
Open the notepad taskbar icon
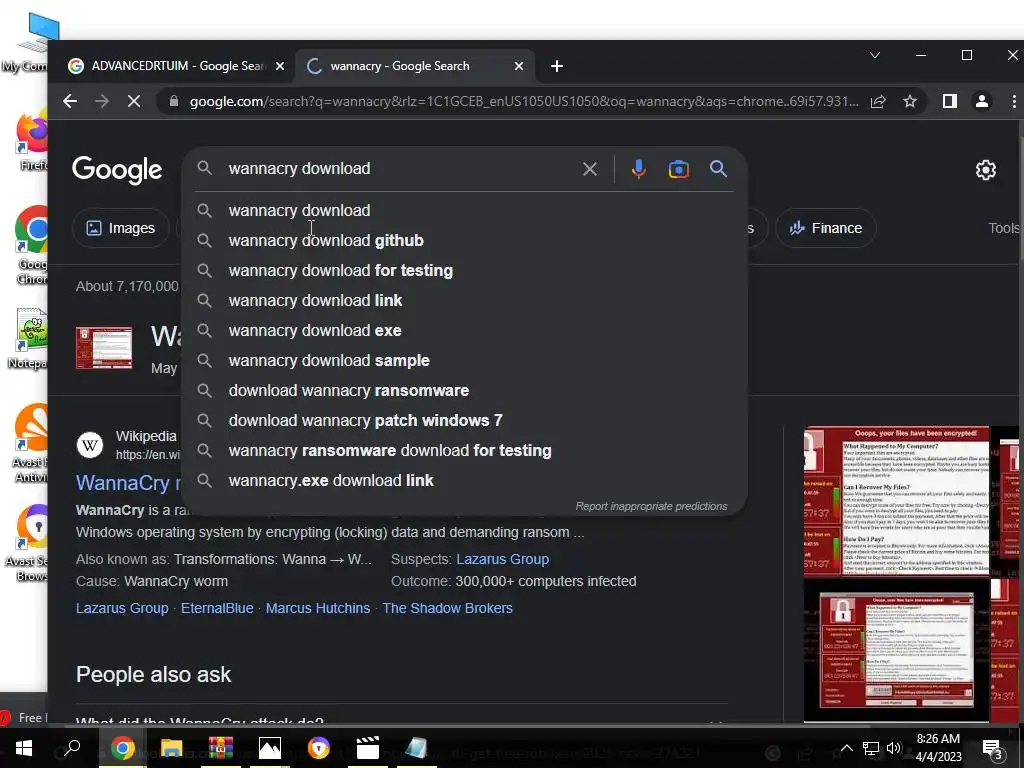[416, 748]
